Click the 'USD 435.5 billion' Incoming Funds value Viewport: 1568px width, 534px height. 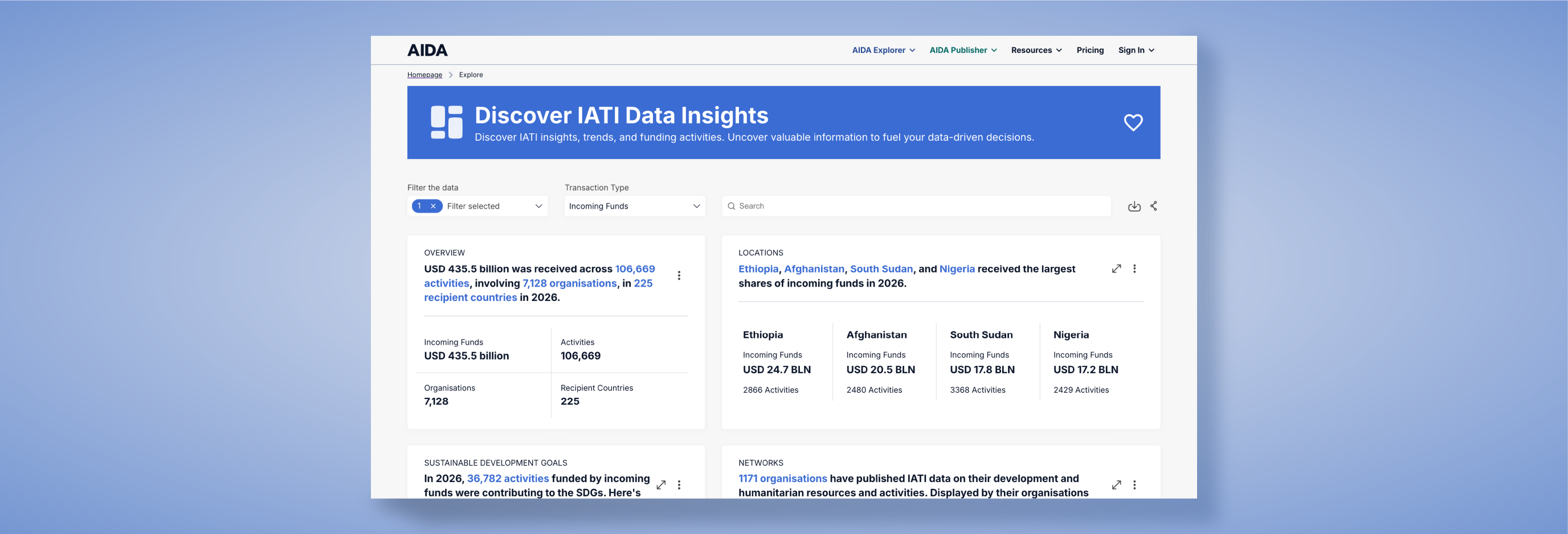pyautogui.click(x=466, y=356)
